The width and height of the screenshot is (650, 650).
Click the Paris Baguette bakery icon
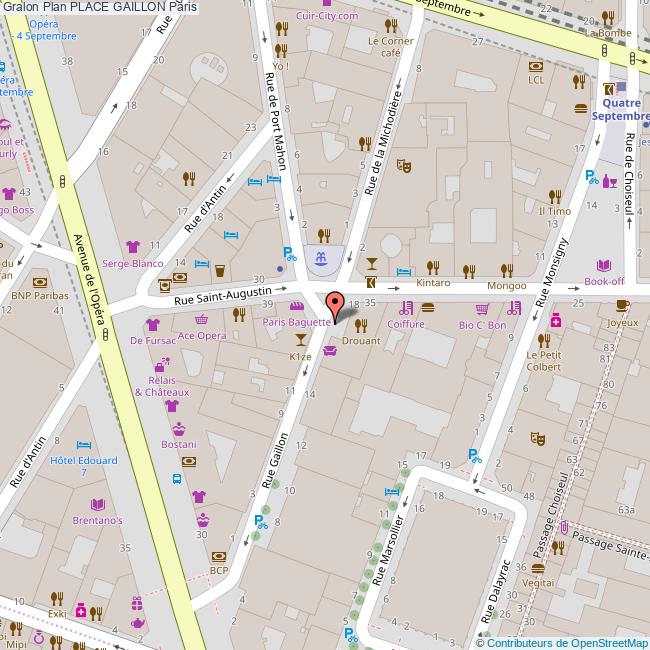pyautogui.click(x=296, y=306)
